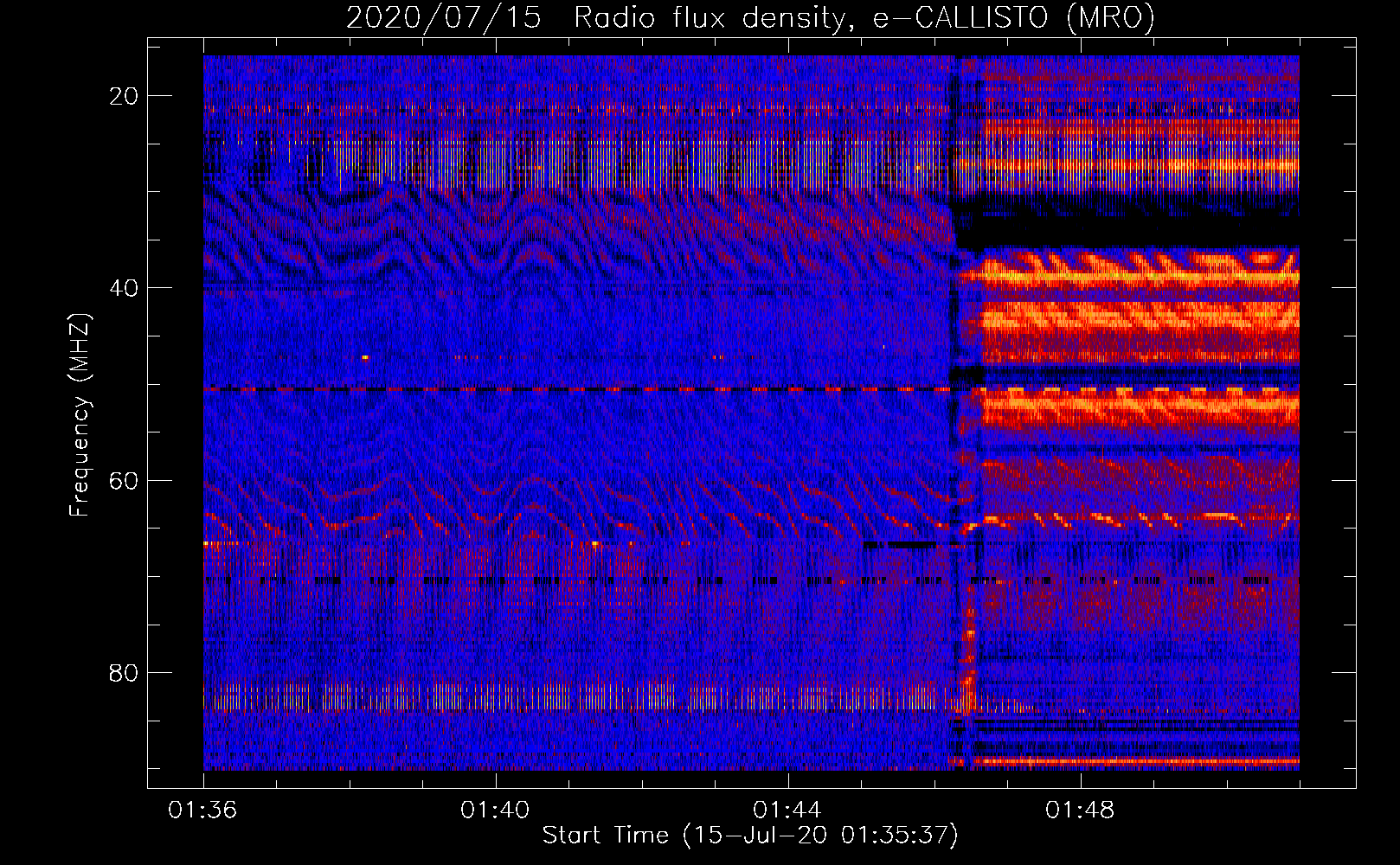The height and width of the screenshot is (865, 1400).
Task: Click the 40 MHz y-axis tick label
Action: [x=125, y=288]
